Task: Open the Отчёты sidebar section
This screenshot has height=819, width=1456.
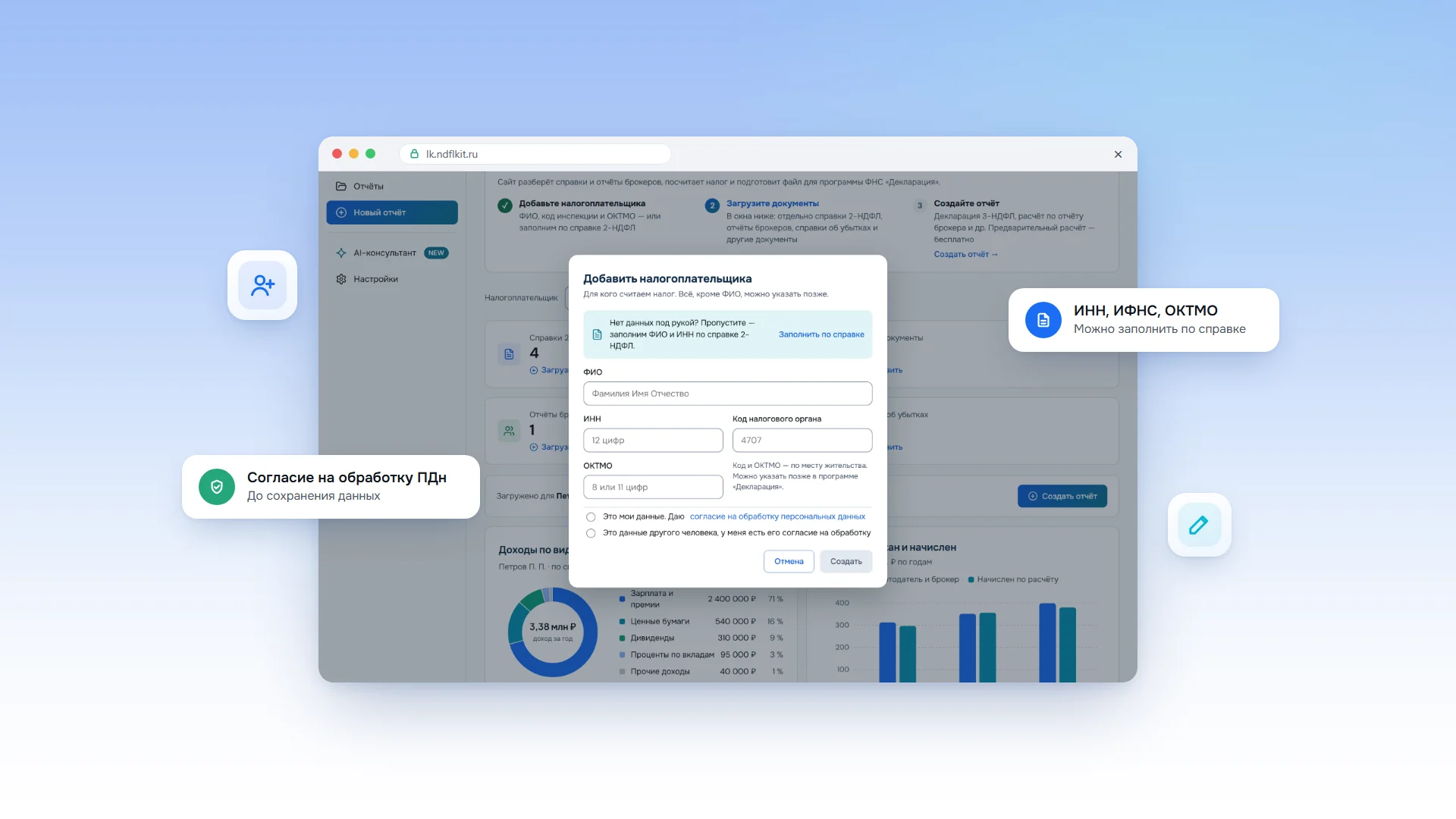Action: [392, 186]
